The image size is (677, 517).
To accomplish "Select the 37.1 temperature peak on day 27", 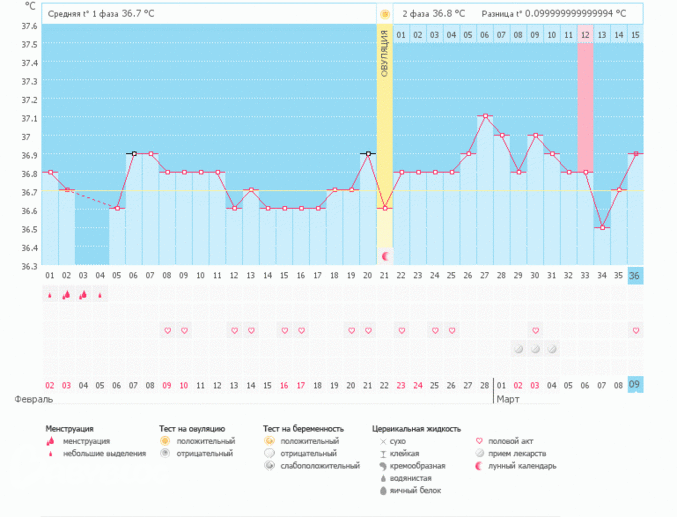I will [485, 116].
